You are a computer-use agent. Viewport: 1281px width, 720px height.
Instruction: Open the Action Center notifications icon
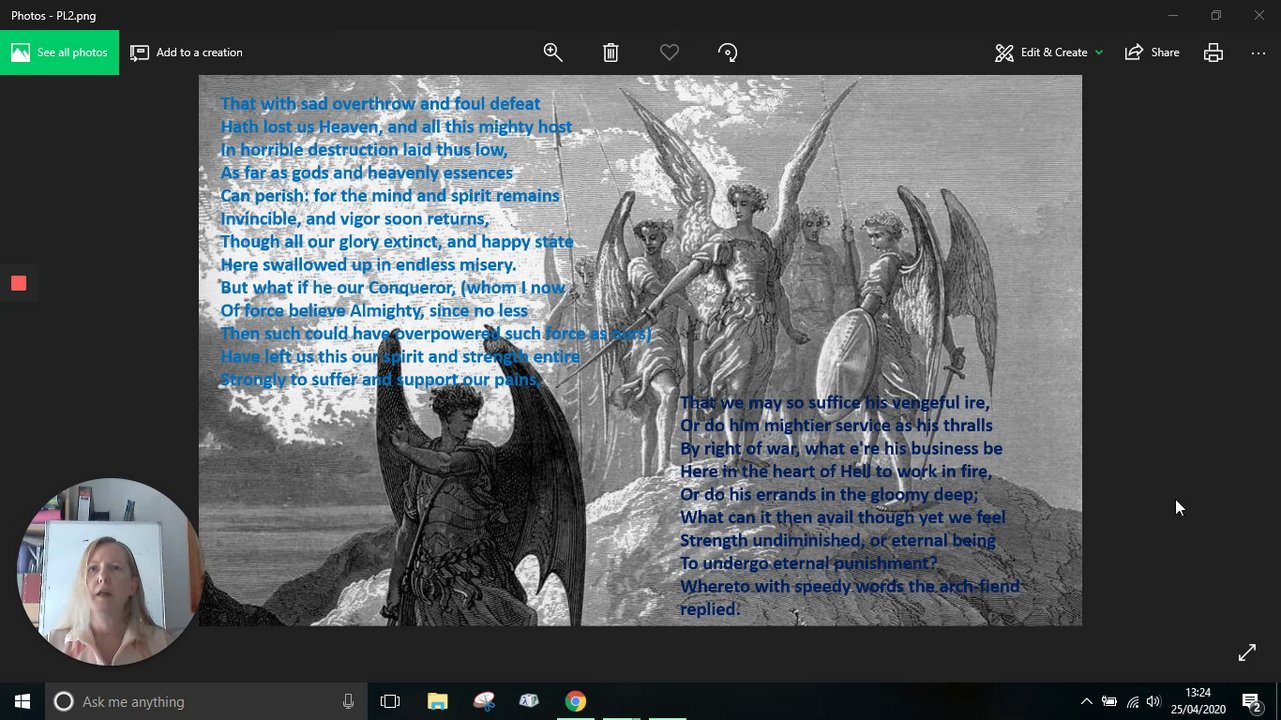coord(1250,701)
